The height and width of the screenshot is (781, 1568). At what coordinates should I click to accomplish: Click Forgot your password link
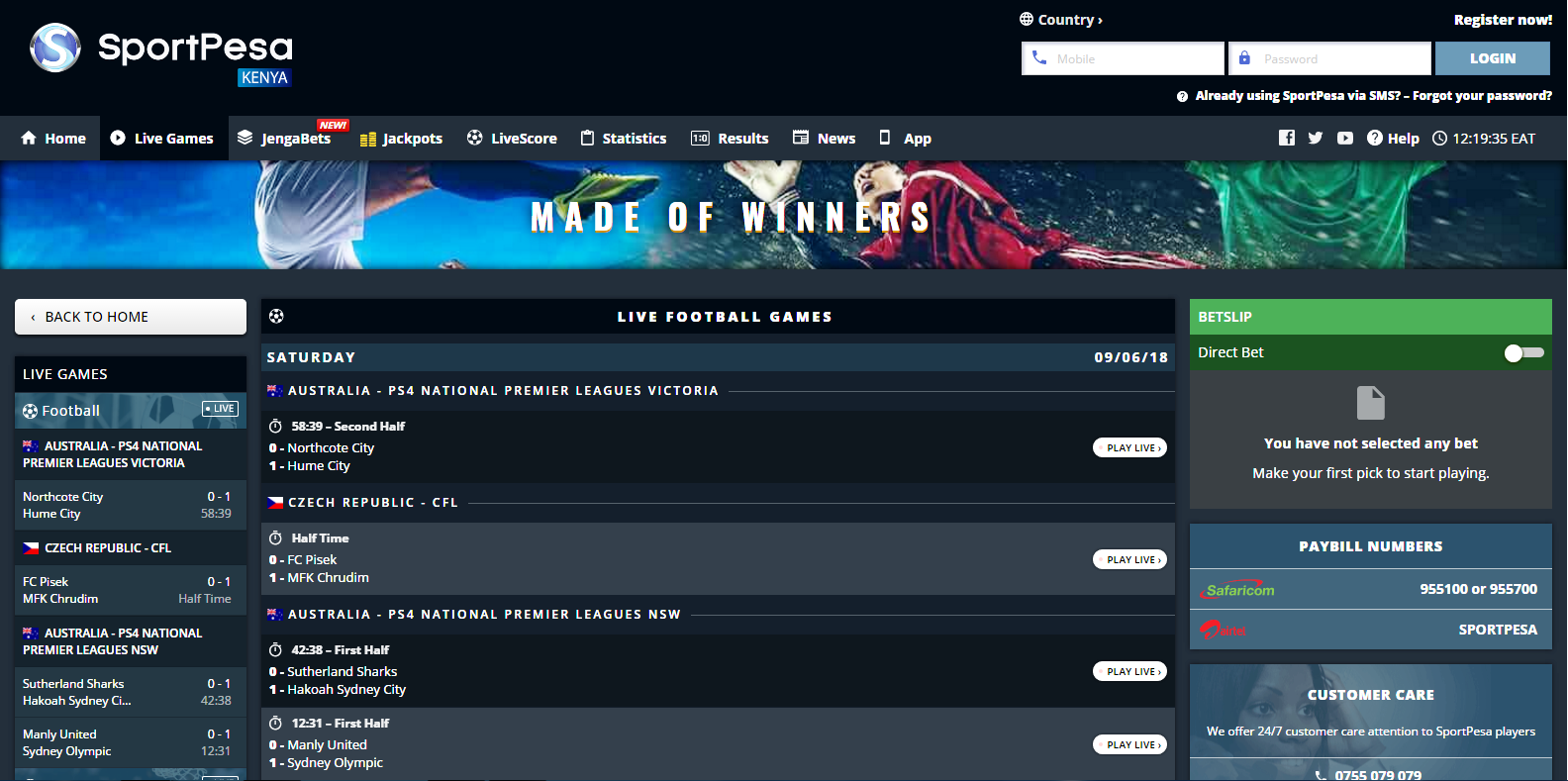pyautogui.click(x=1482, y=96)
